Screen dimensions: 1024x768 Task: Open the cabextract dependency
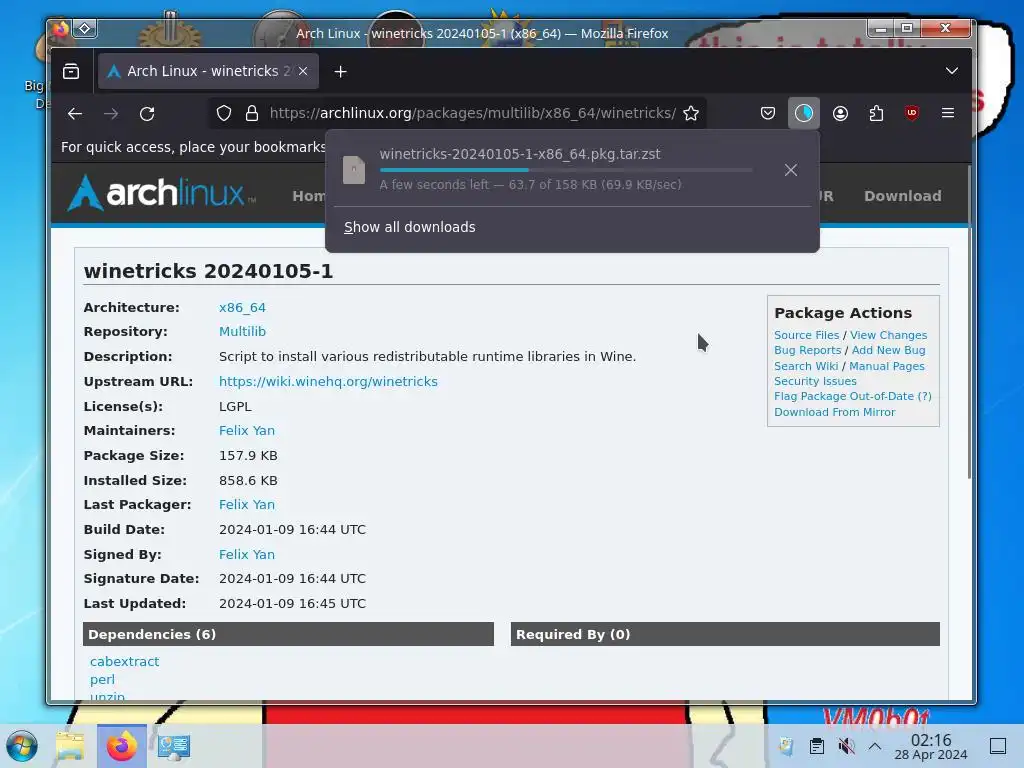[x=125, y=662]
